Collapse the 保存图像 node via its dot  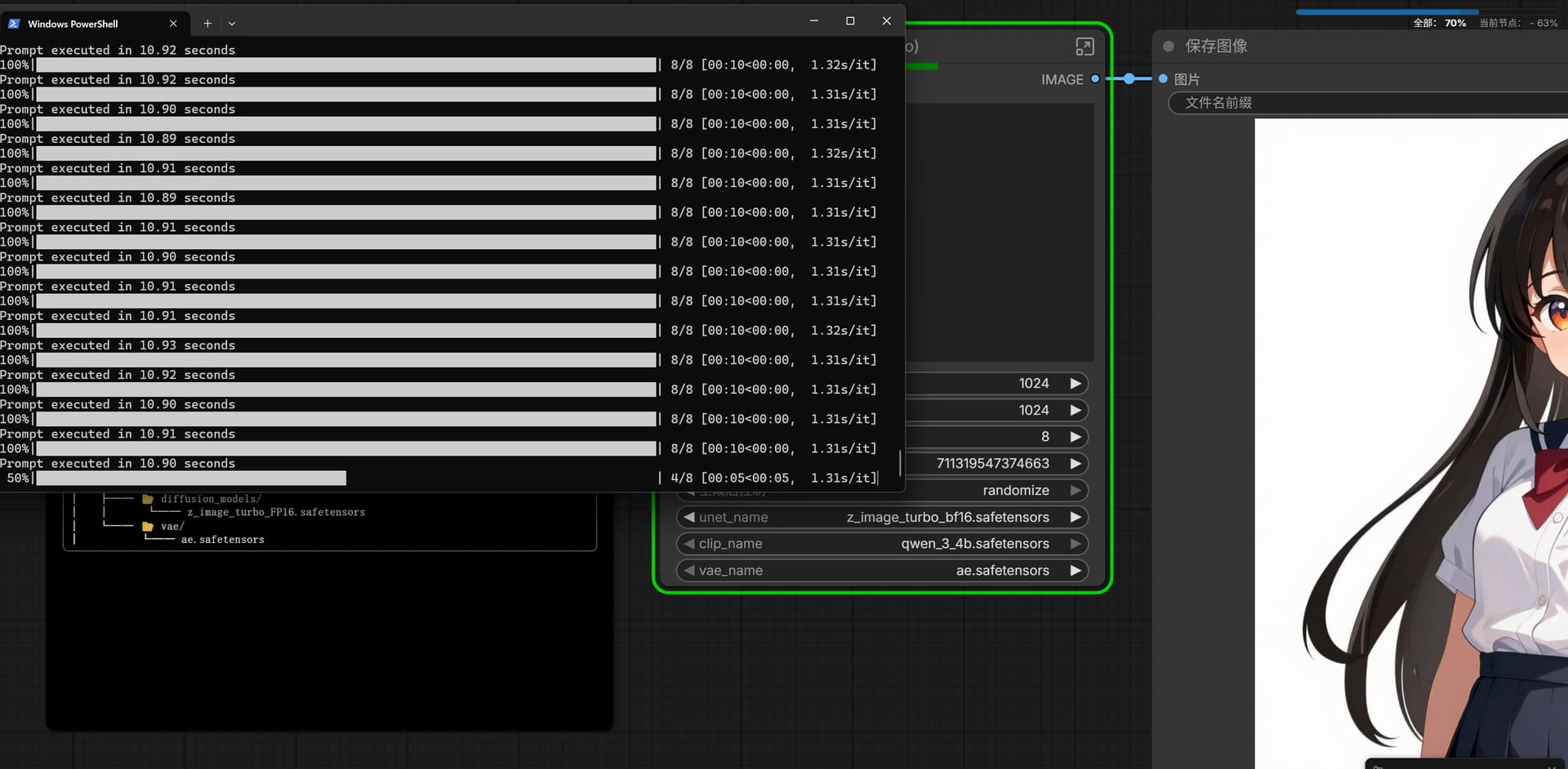click(1169, 47)
